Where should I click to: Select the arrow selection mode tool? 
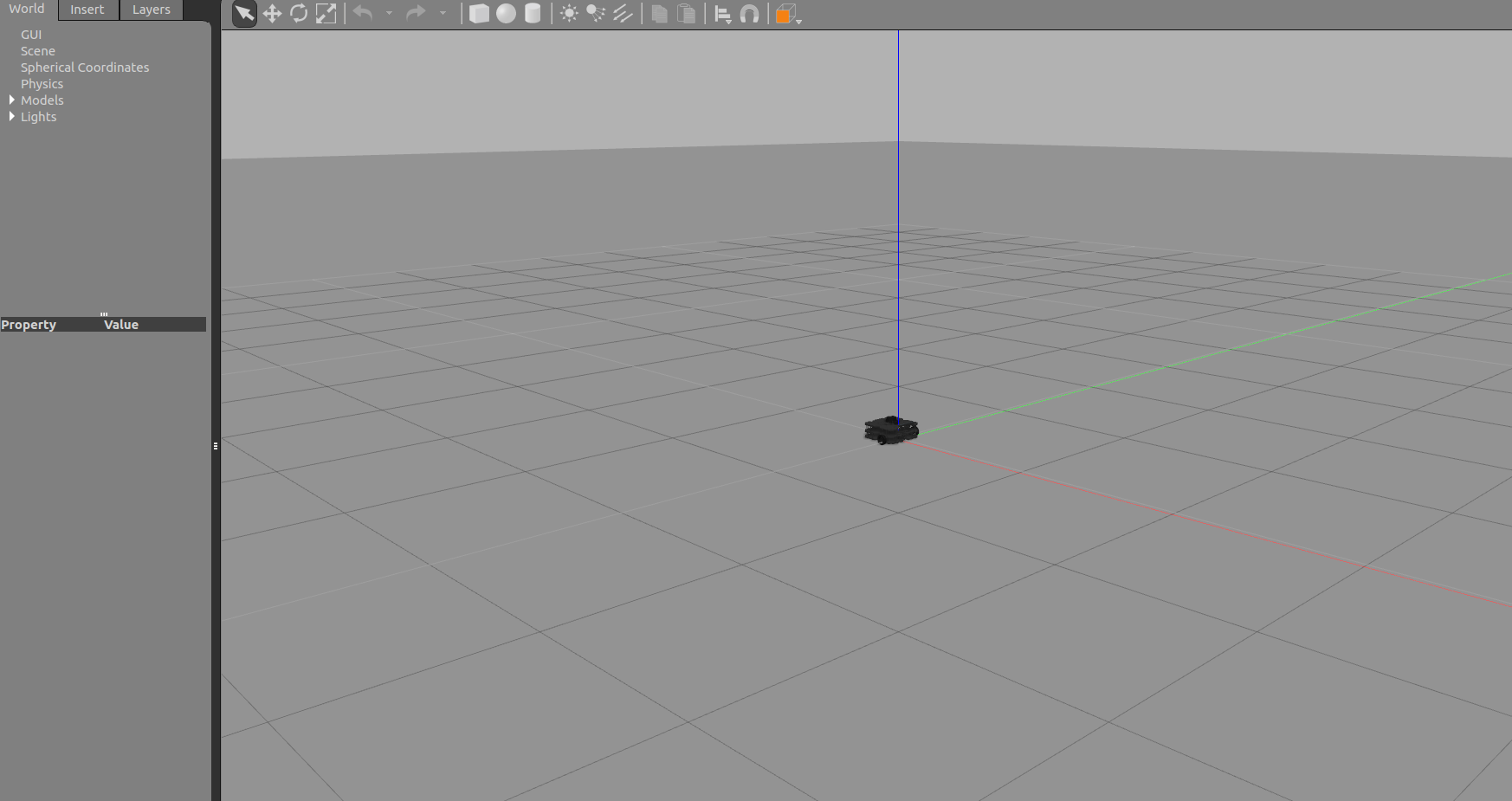click(x=244, y=14)
